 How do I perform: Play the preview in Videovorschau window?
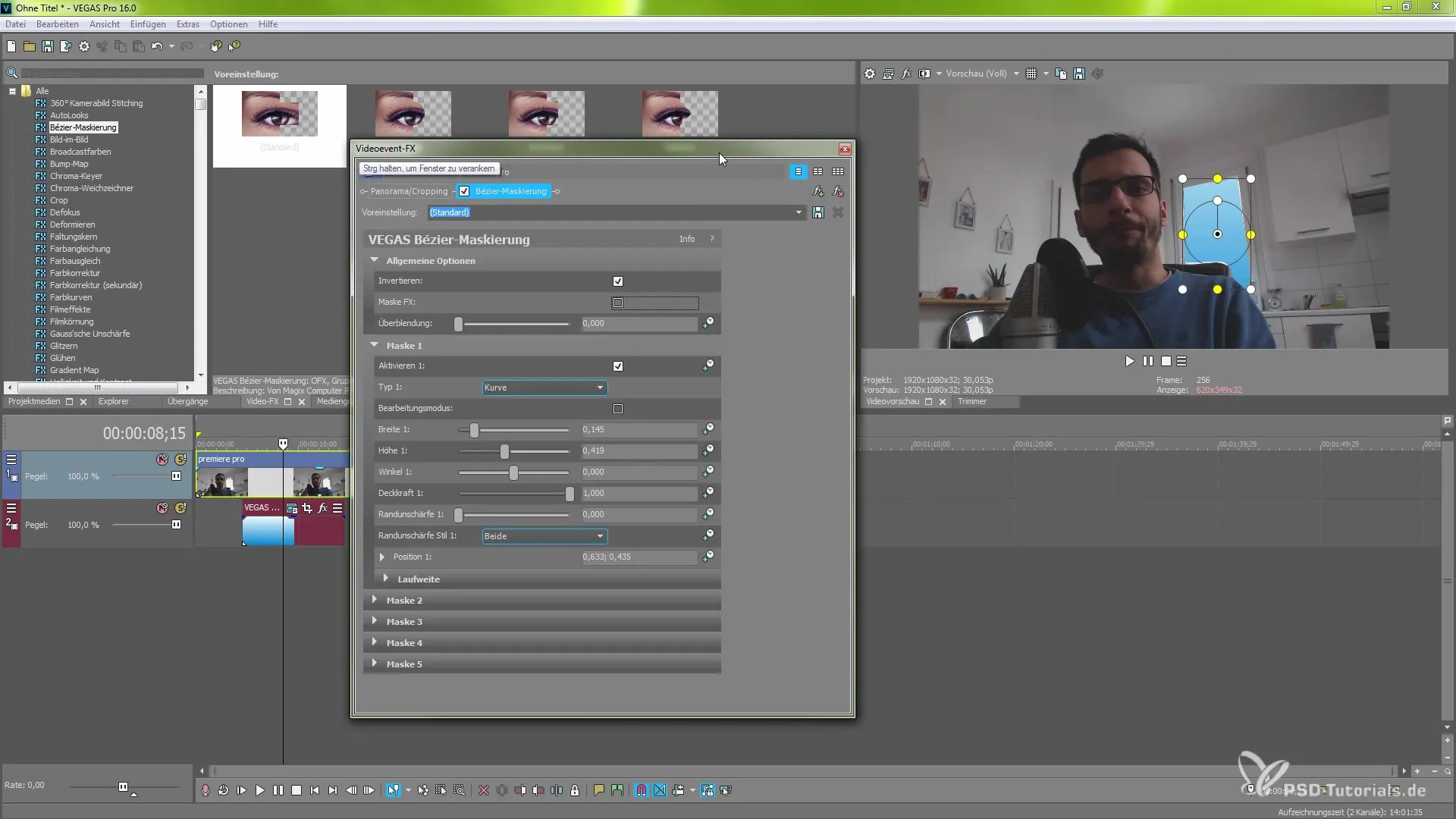[1130, 362]
